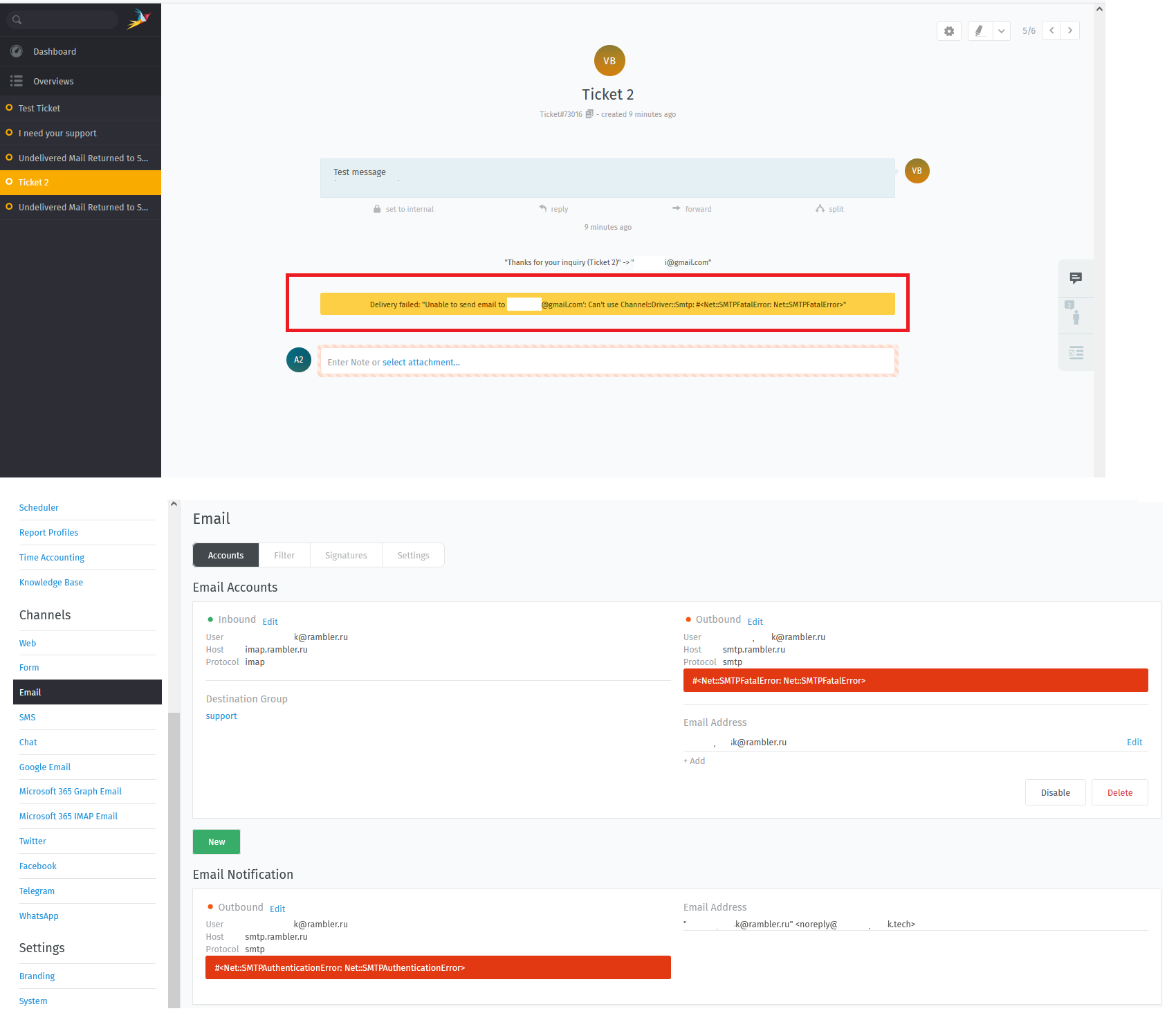
Task: Open the Telegram channel settings
Action: tap(37, 891)
